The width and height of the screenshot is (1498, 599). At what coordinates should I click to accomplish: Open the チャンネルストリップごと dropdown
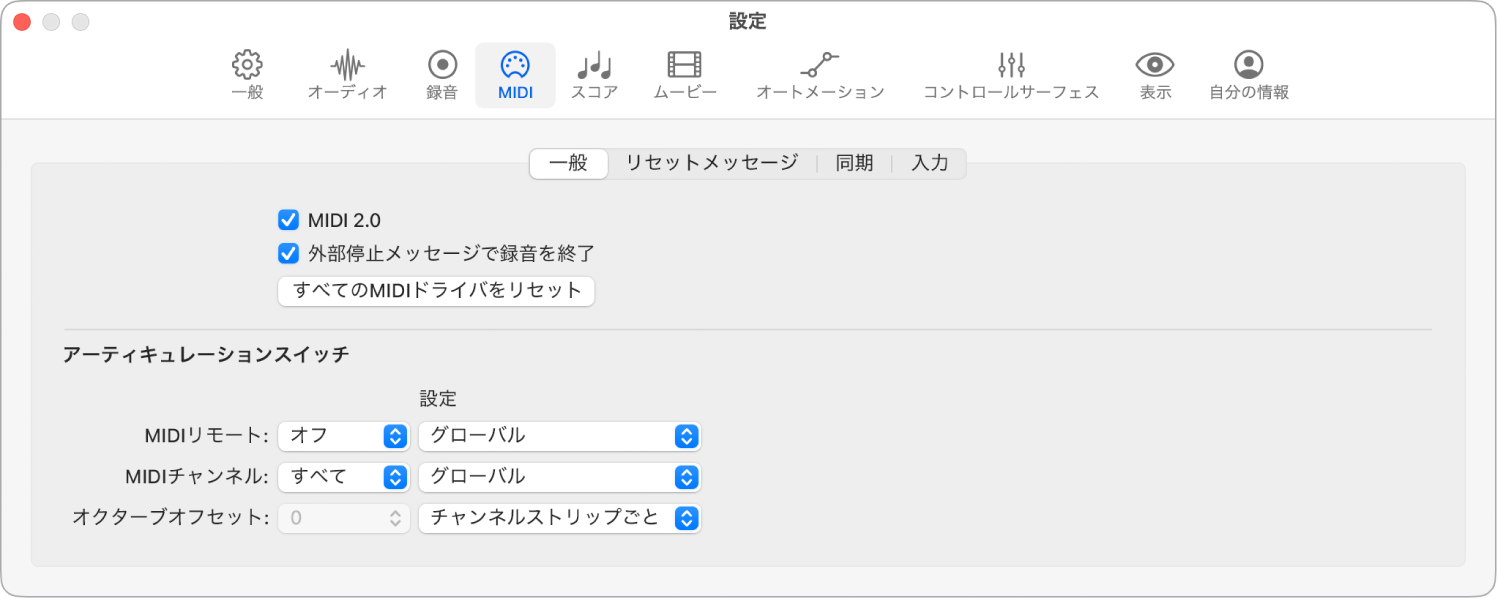[x=559, y=518]
